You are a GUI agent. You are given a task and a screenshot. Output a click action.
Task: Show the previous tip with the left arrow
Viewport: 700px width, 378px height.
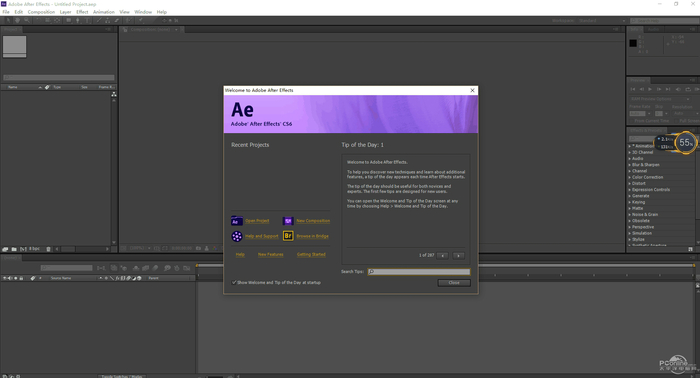442,256
